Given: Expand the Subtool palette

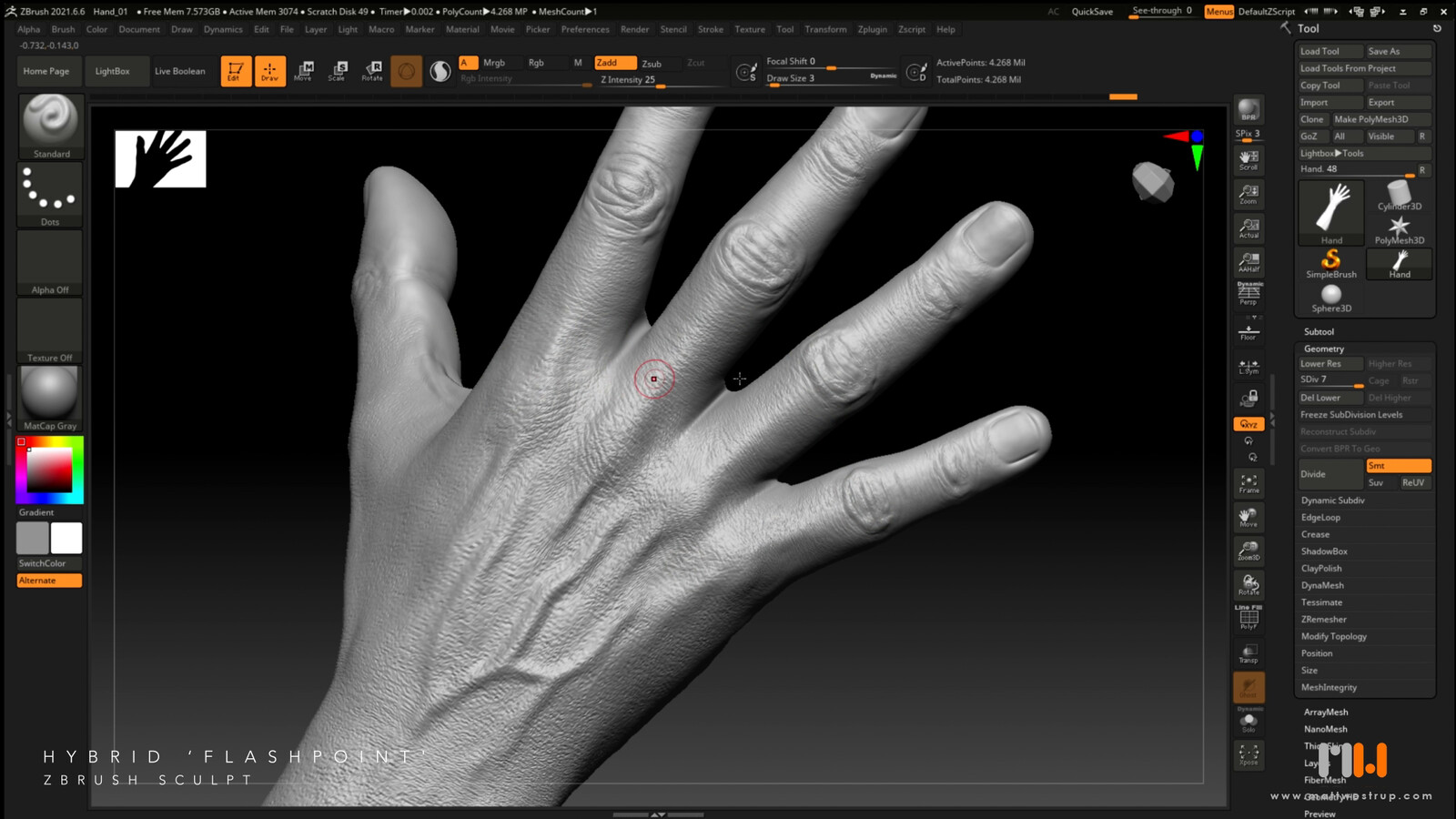Looking at the screenshot, I should click(1319, 331).
